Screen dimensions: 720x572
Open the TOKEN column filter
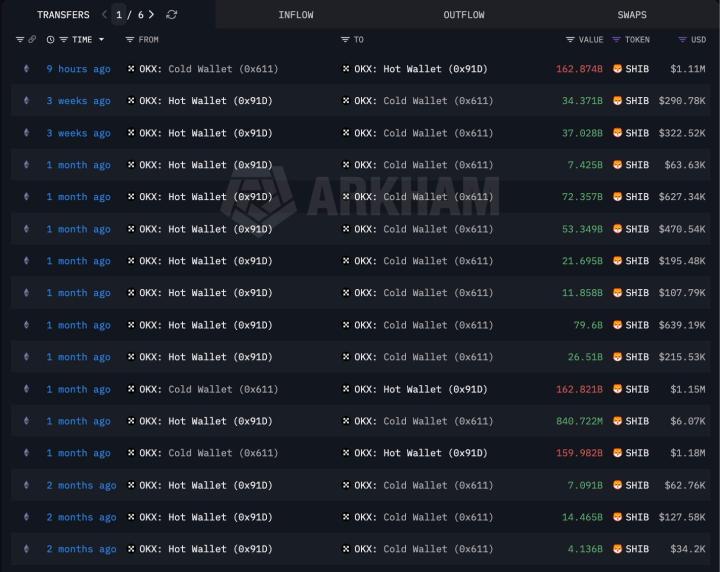[616, 40]
